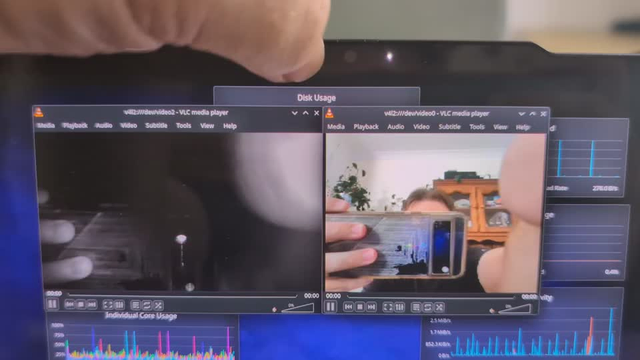Skip to previous media in video0 VLC window
640x360 pixels.
point(348,307)
